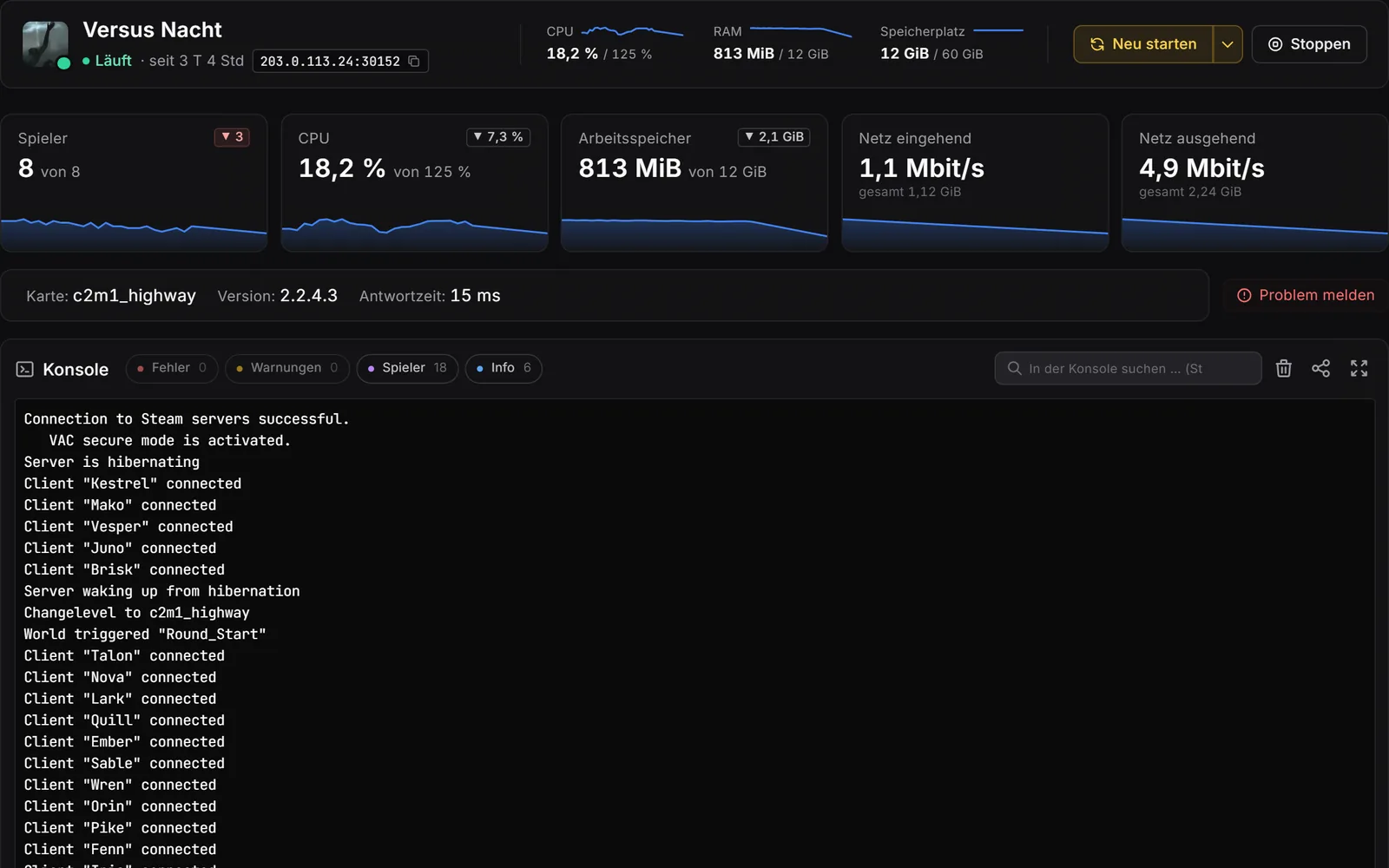
Task: Open the Netz eingehend card
Action: click(975, 183)
